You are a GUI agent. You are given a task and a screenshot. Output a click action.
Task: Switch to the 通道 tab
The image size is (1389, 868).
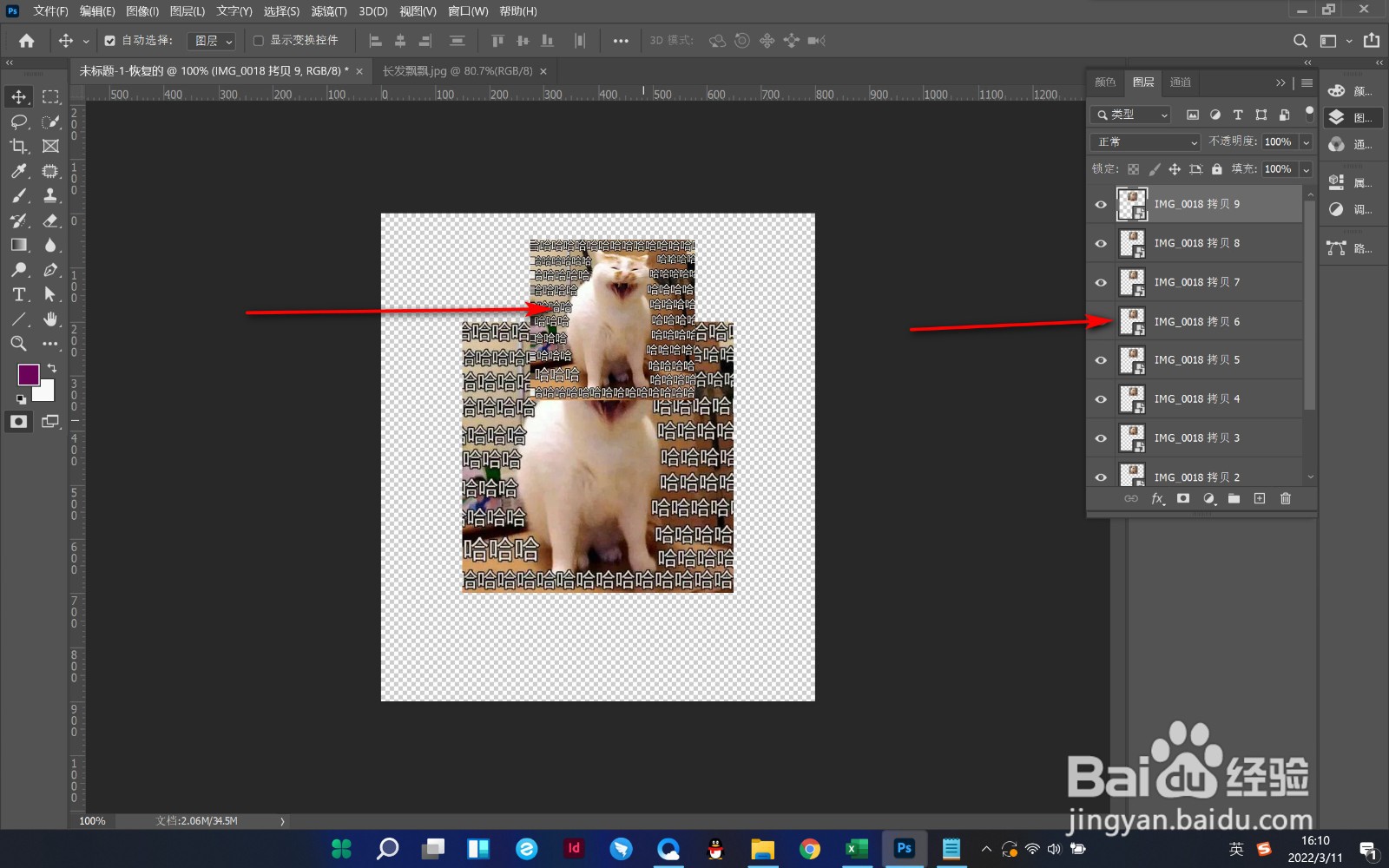pos(1181,82)
